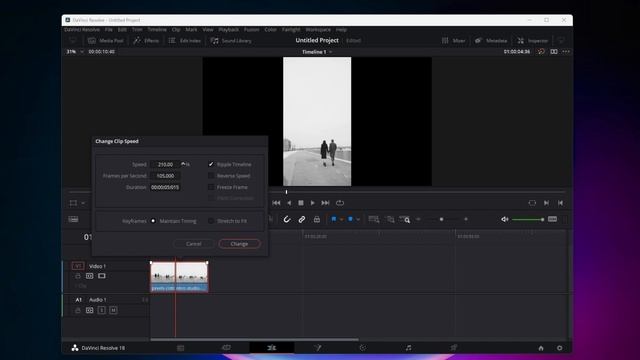
Task: Toggle linked selection chain icon
Action: (302, 219)
